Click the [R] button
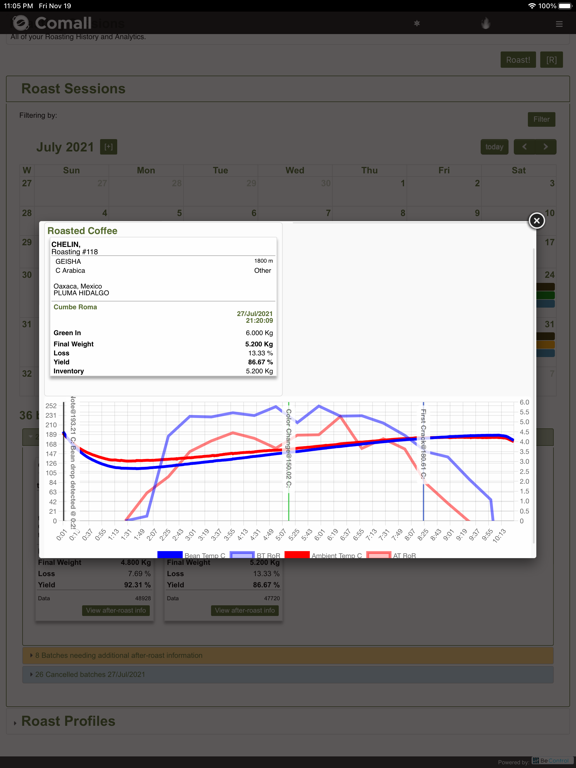Viewport: 576px width, 768px height. [552, 60]
